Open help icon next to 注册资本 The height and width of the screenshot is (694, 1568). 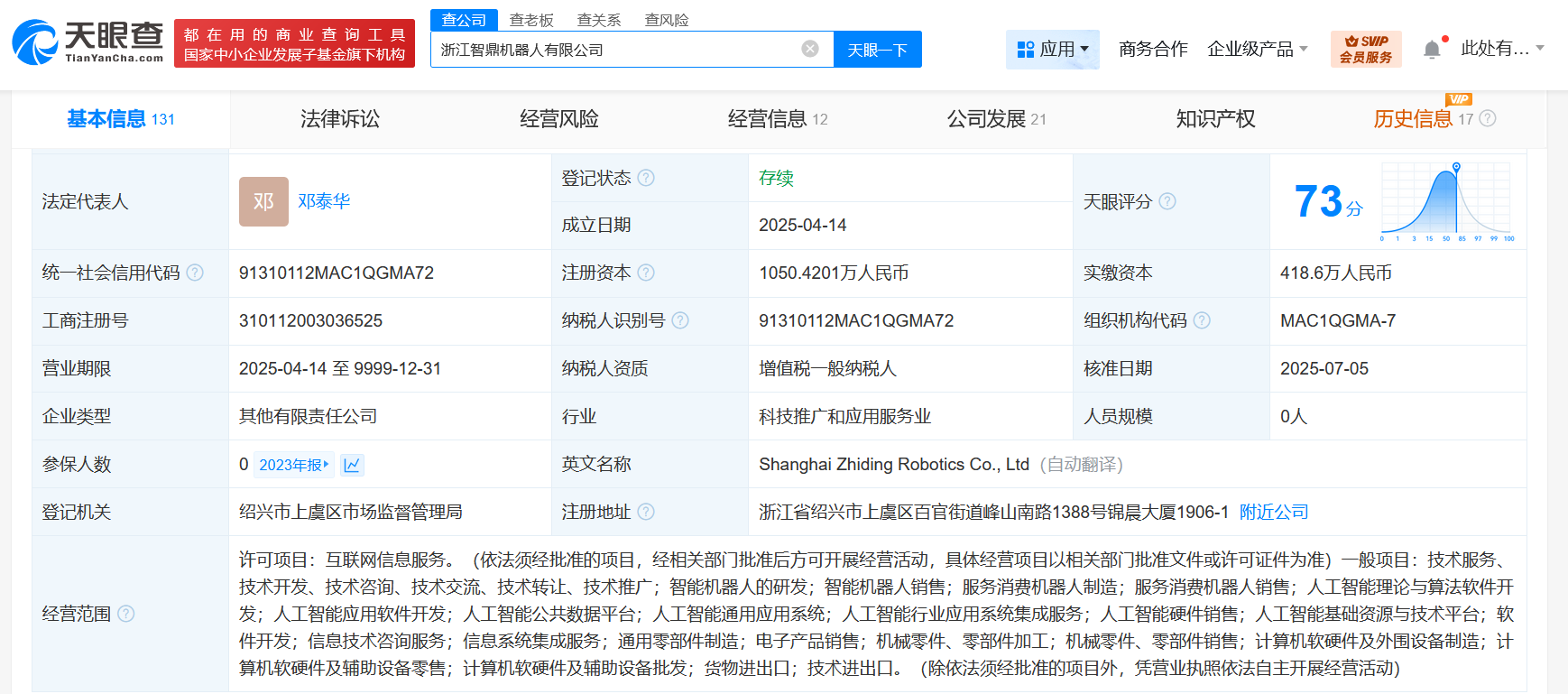646,273
